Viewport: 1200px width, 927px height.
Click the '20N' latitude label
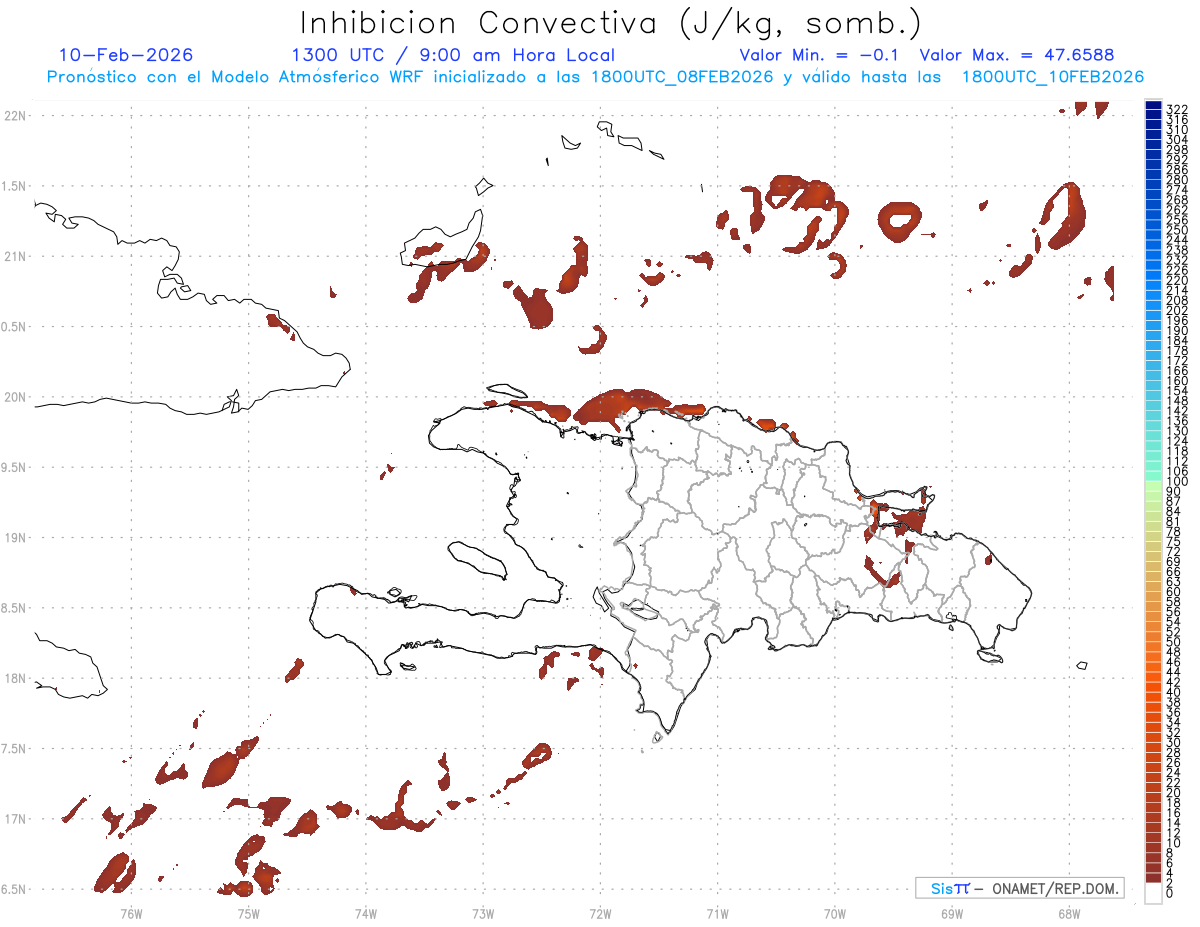tap(15, 397)
